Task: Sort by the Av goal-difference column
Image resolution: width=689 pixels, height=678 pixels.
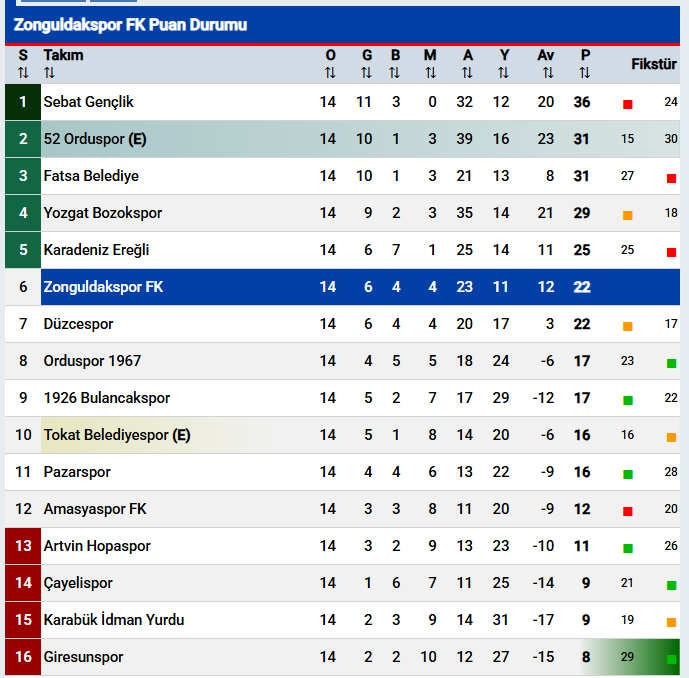Action: pyautogui.click(x=546, y=64)
